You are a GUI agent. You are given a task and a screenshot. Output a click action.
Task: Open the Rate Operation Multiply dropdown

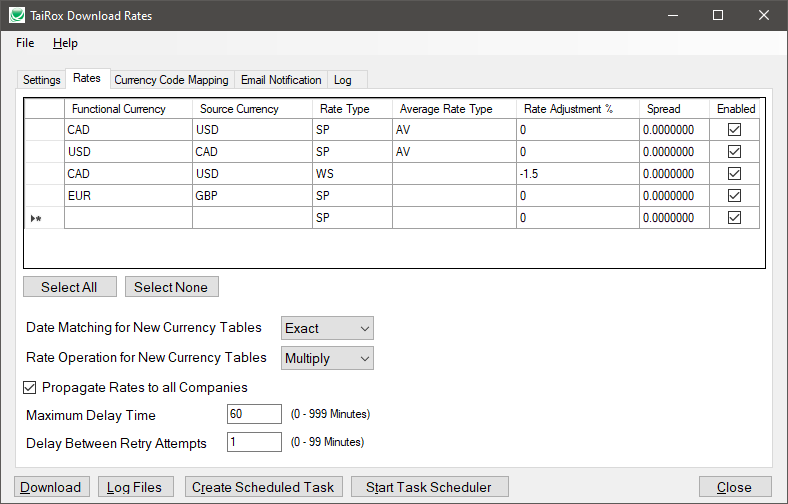327,358
